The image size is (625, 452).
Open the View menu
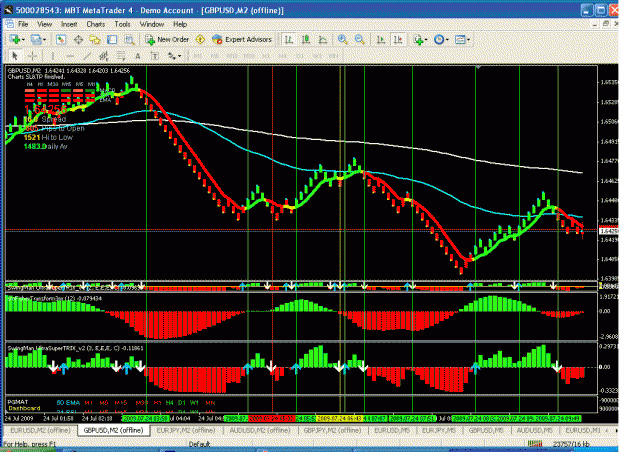click(x=45, y=24)
